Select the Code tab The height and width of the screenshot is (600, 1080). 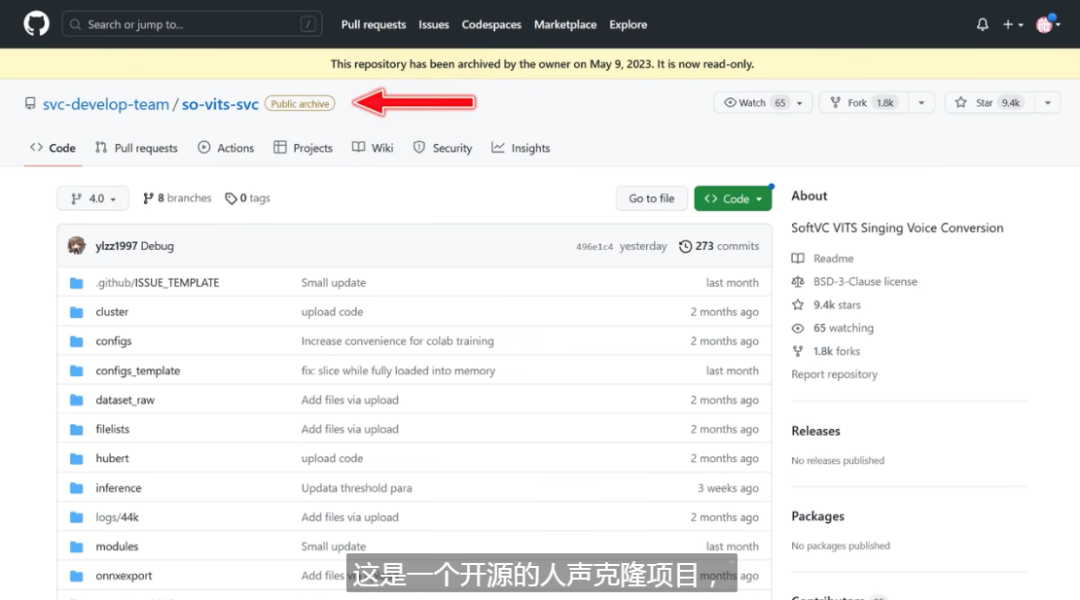pyautogui.click(x=53, y=147)
